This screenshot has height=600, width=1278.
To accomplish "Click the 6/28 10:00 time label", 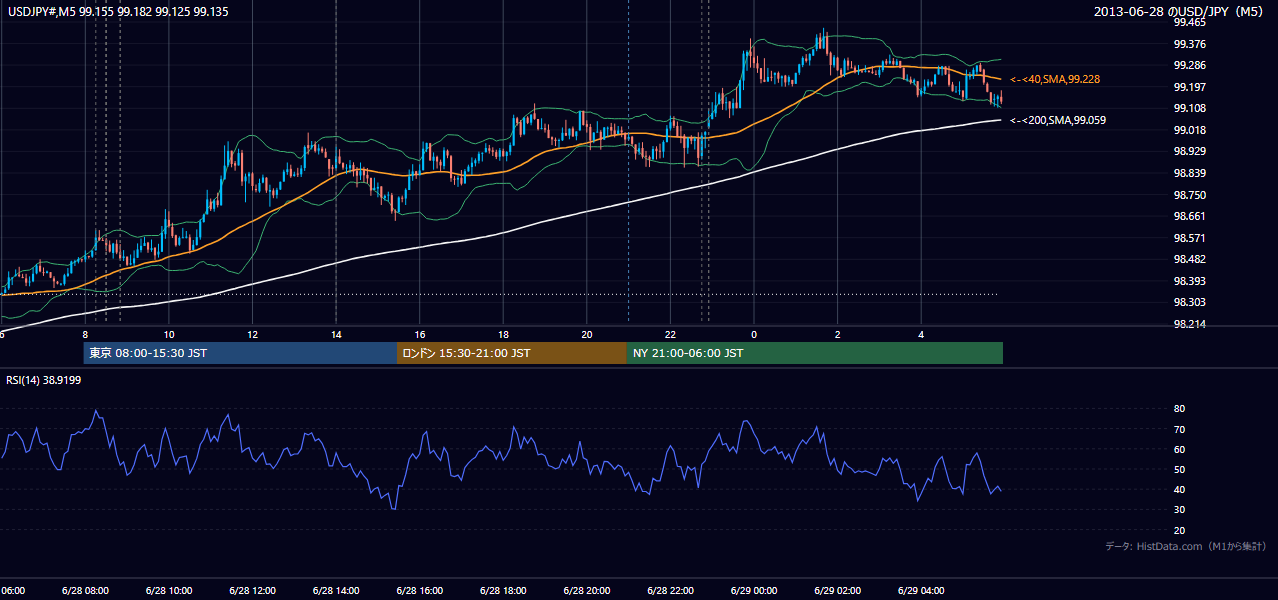I will tap(169, 591).
